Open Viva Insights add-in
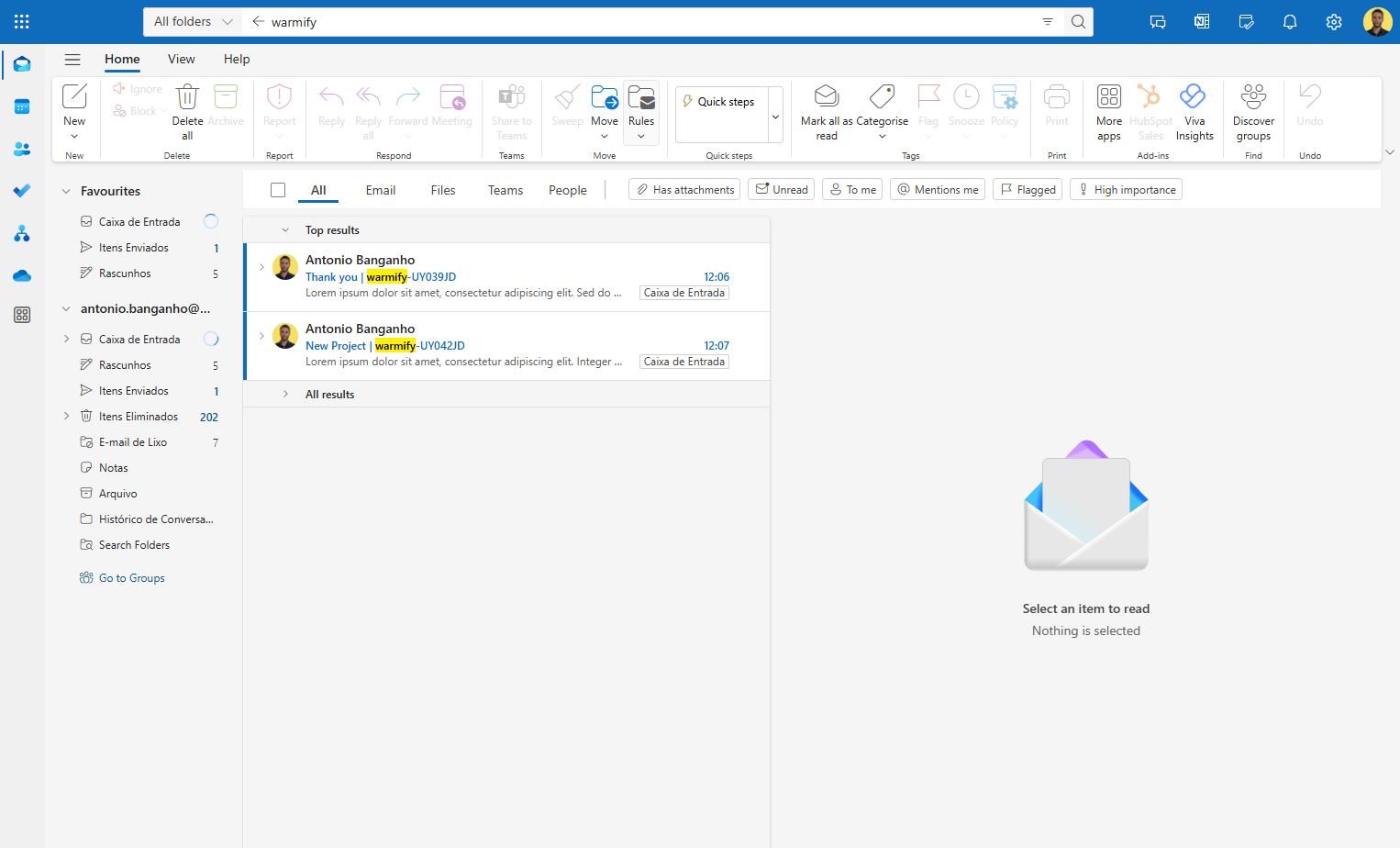The width and height of the screenshot is (1400, 848). pos(1194,112)
